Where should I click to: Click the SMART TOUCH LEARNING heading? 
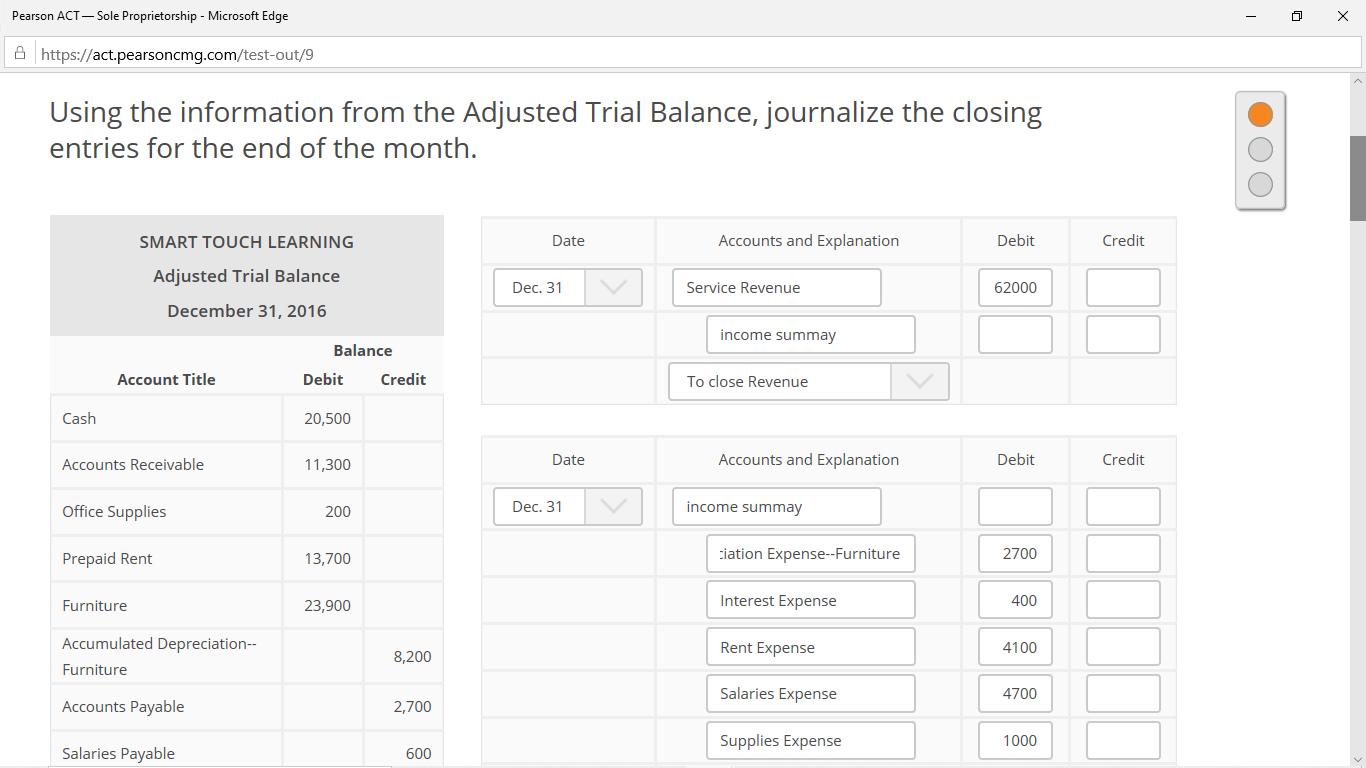pyautogui.click(x=246, y=241)
